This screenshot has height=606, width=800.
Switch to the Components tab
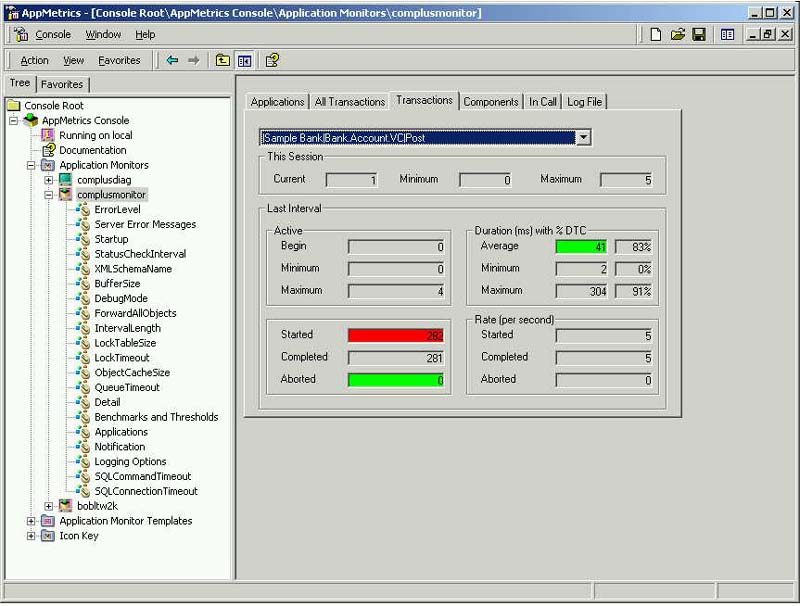click(x=491, y=102)
